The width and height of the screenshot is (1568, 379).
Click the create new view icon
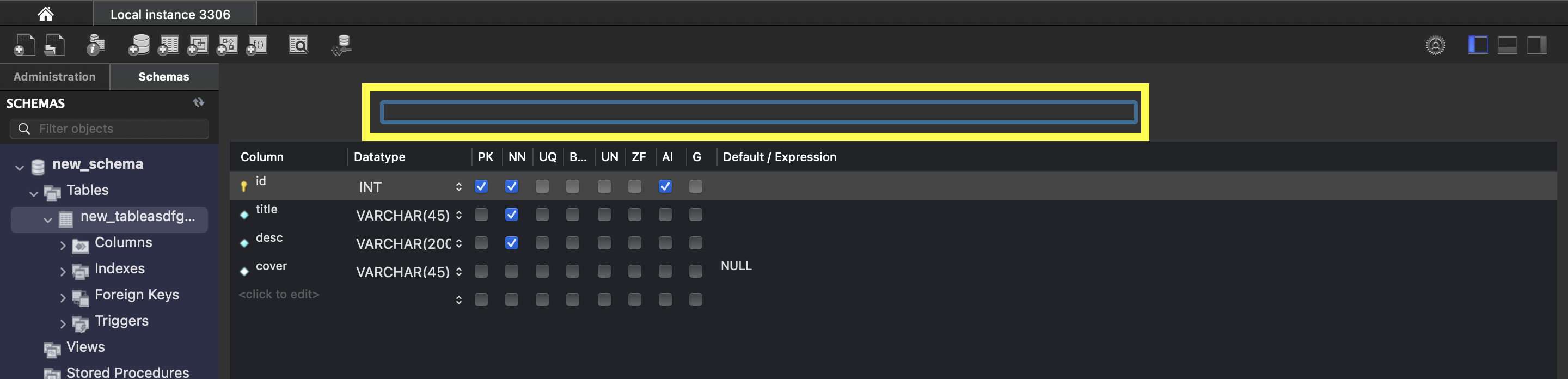(197, 45)
